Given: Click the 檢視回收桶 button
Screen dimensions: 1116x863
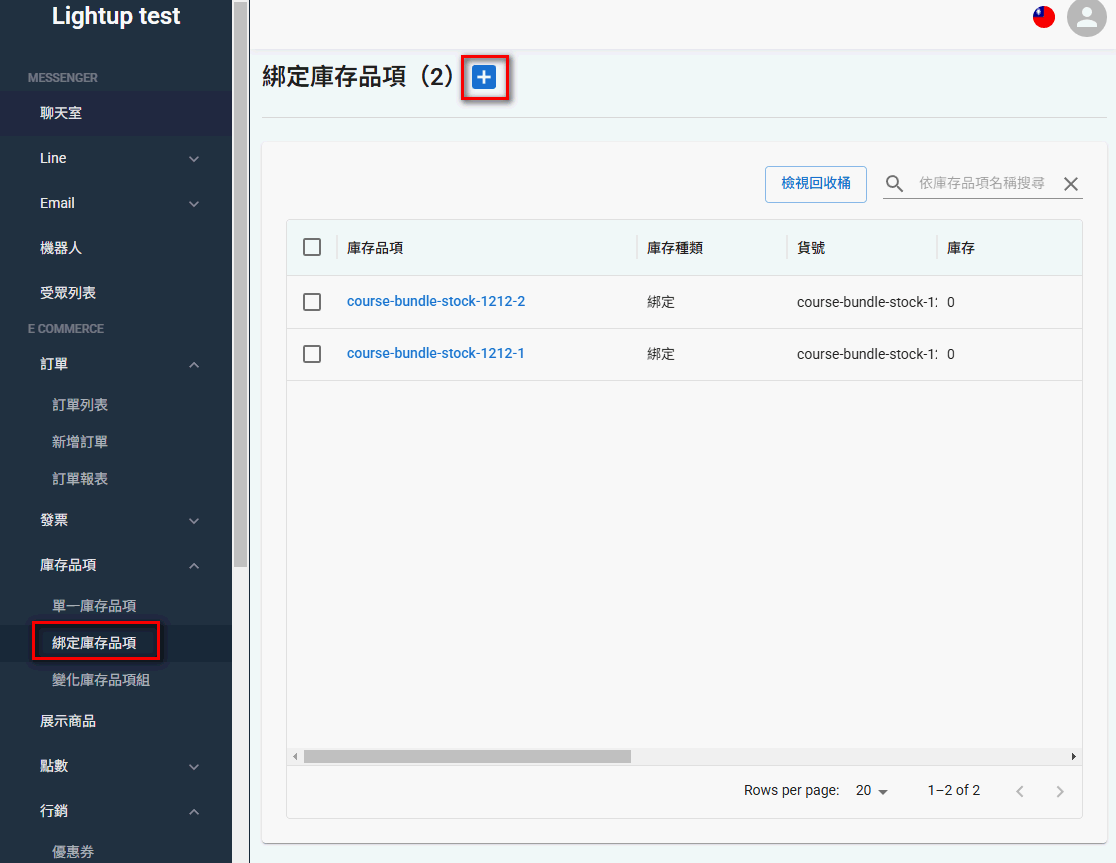Looking at the screenshot, I should click(x=816, y=184).
